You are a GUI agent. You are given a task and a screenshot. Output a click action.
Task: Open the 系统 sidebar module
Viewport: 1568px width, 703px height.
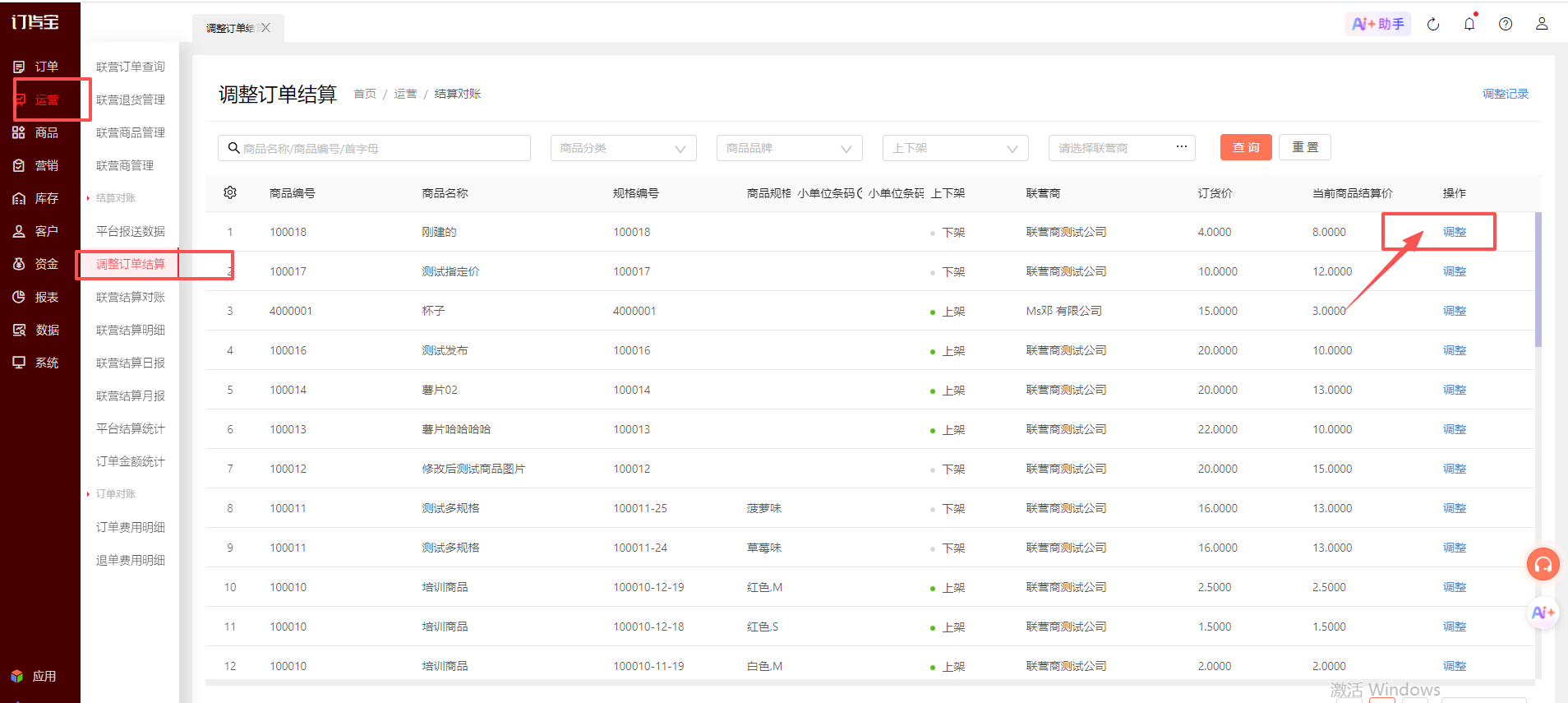(36, 363)
